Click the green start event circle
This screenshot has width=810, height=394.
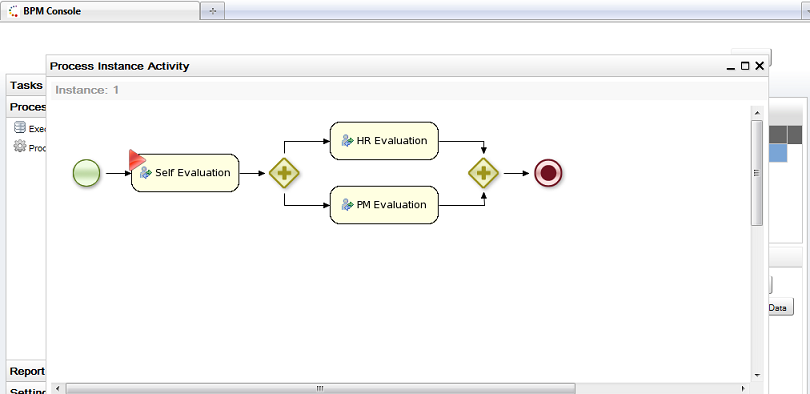tap(86, 173)
